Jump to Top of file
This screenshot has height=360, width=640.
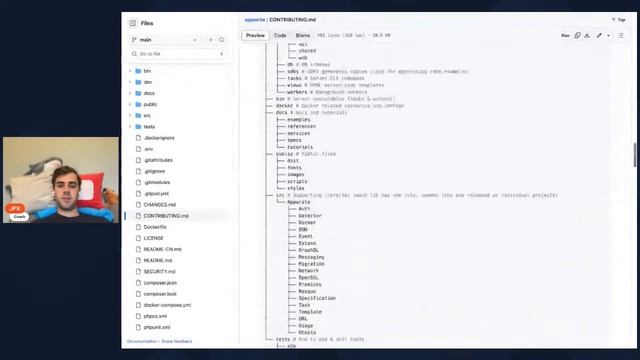click(619, 20)
